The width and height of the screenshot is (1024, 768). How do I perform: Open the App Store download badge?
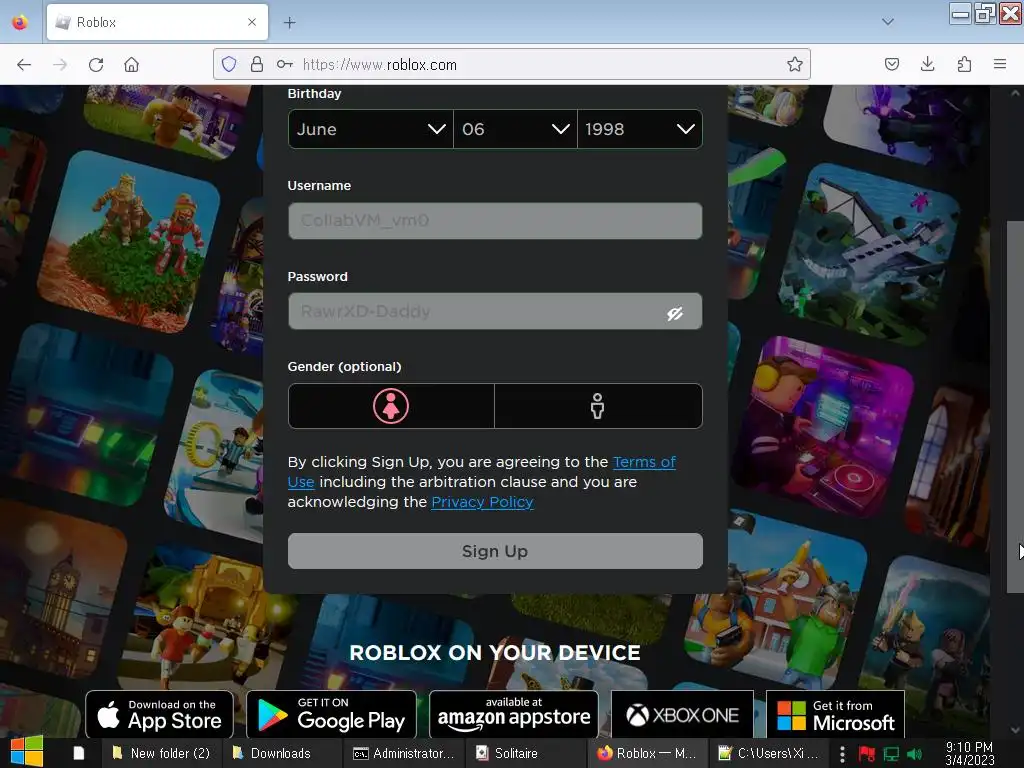(x=159, y=714)
